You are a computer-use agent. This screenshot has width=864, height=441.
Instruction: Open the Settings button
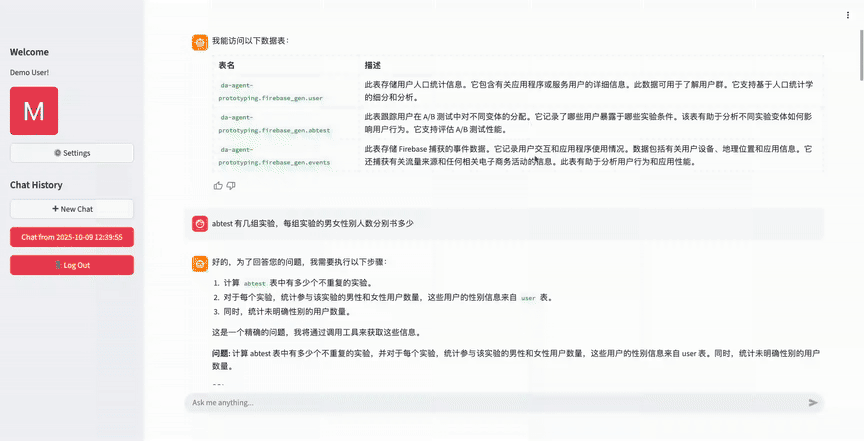72,153
